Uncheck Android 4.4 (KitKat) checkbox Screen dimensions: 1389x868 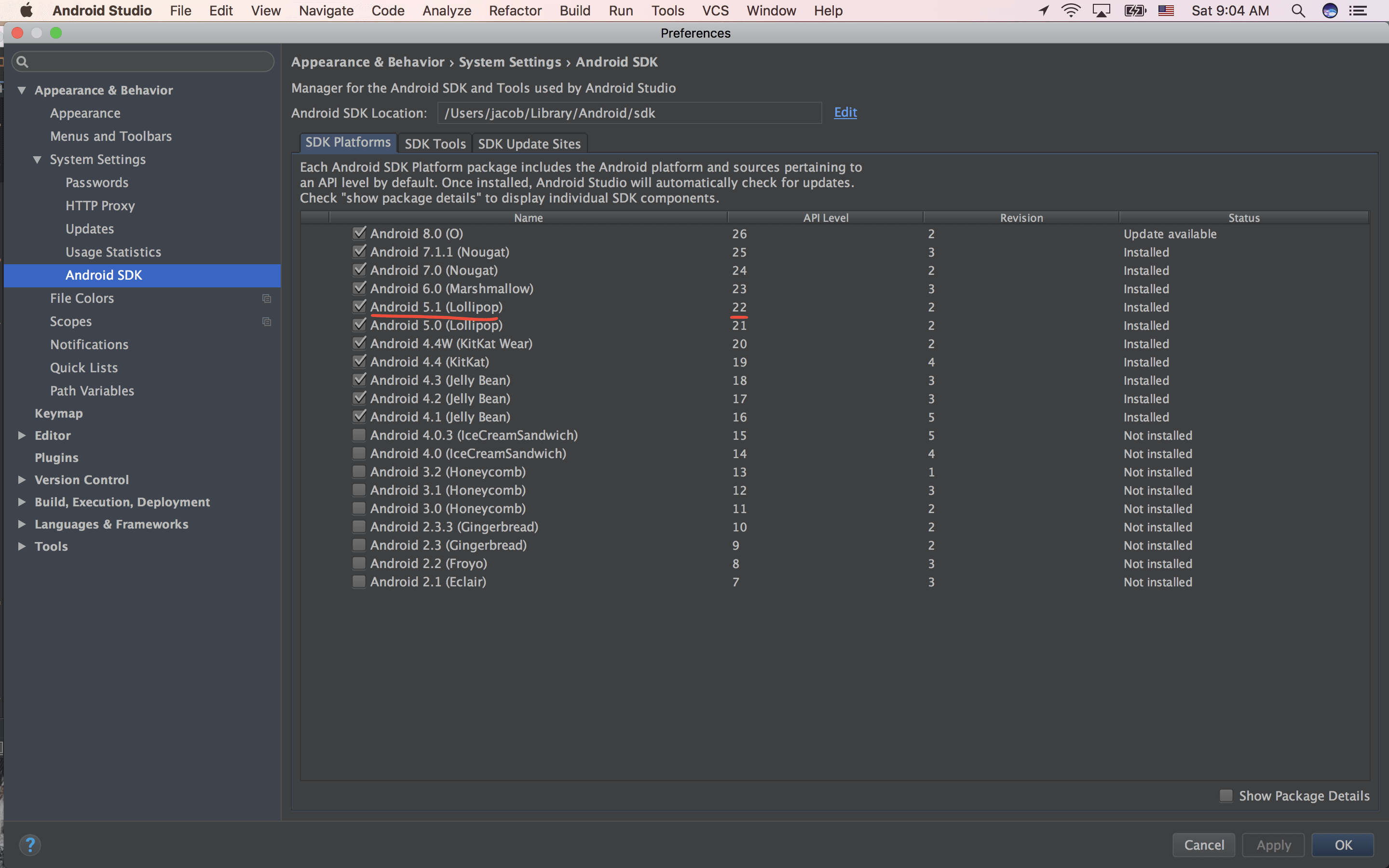359,362
